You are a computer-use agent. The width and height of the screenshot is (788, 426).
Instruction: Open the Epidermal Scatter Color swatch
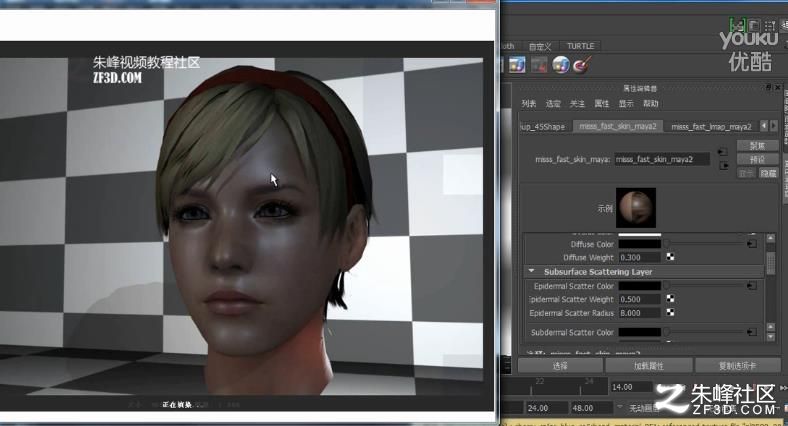click(639, 286)
